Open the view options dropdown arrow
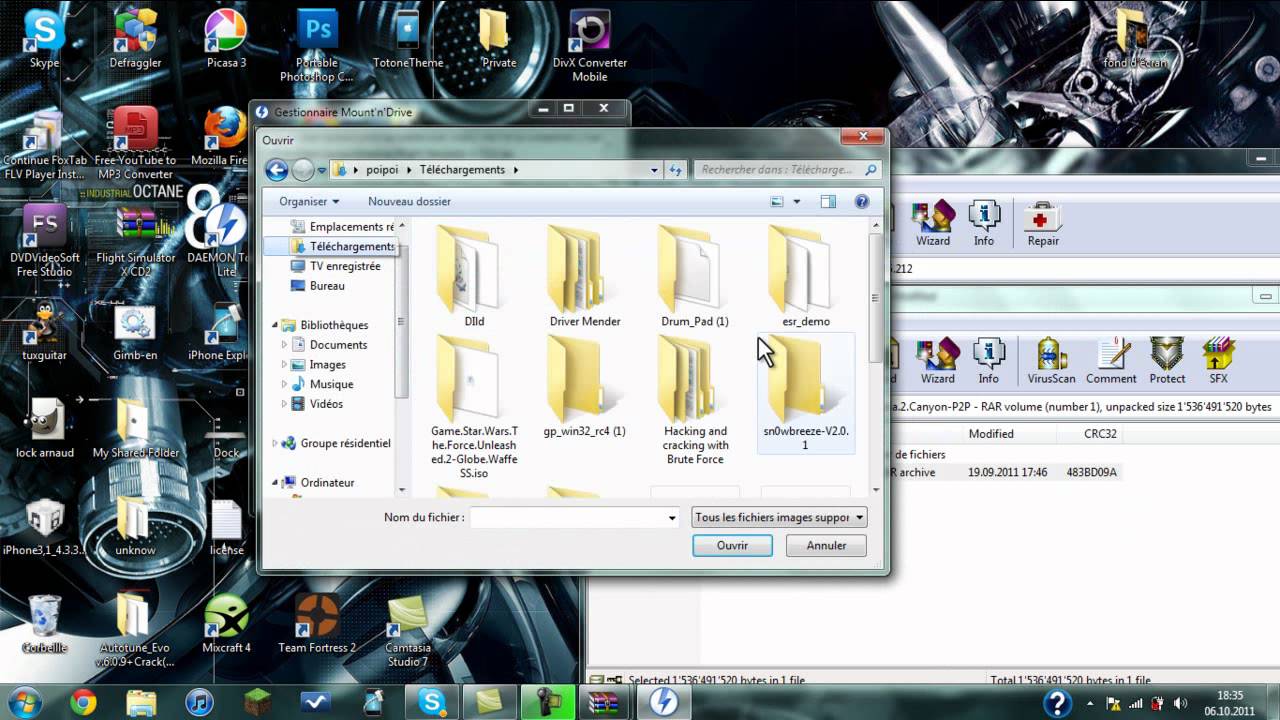Image resolution: width=1280 pixels, height=720 pixels. pyautogui.click(x=797, y=201)
